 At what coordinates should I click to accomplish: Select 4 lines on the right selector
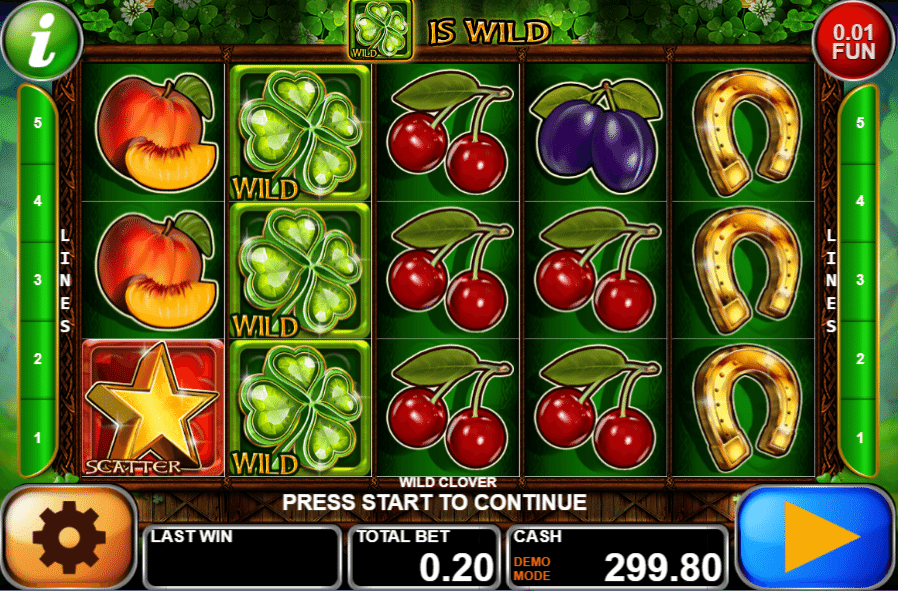click(x=860, y=202)
